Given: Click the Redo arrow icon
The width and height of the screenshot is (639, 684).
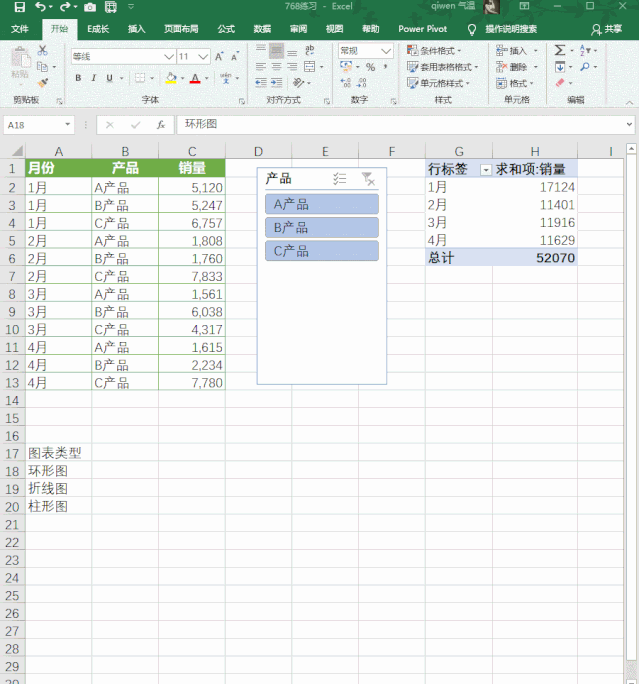Looking at the screenshot, I should pyautogui.click(x=65, y=7).
